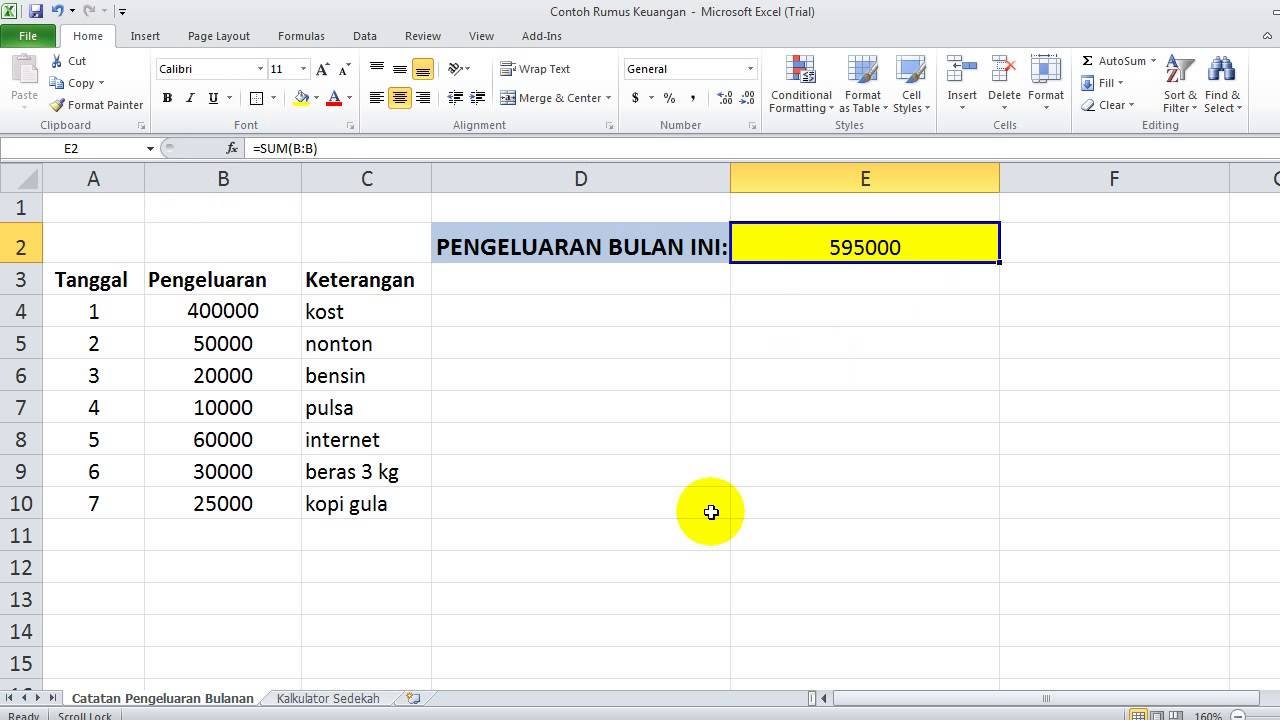
Task: Open the General number format dropdown
Action: [x=750, y=69]
